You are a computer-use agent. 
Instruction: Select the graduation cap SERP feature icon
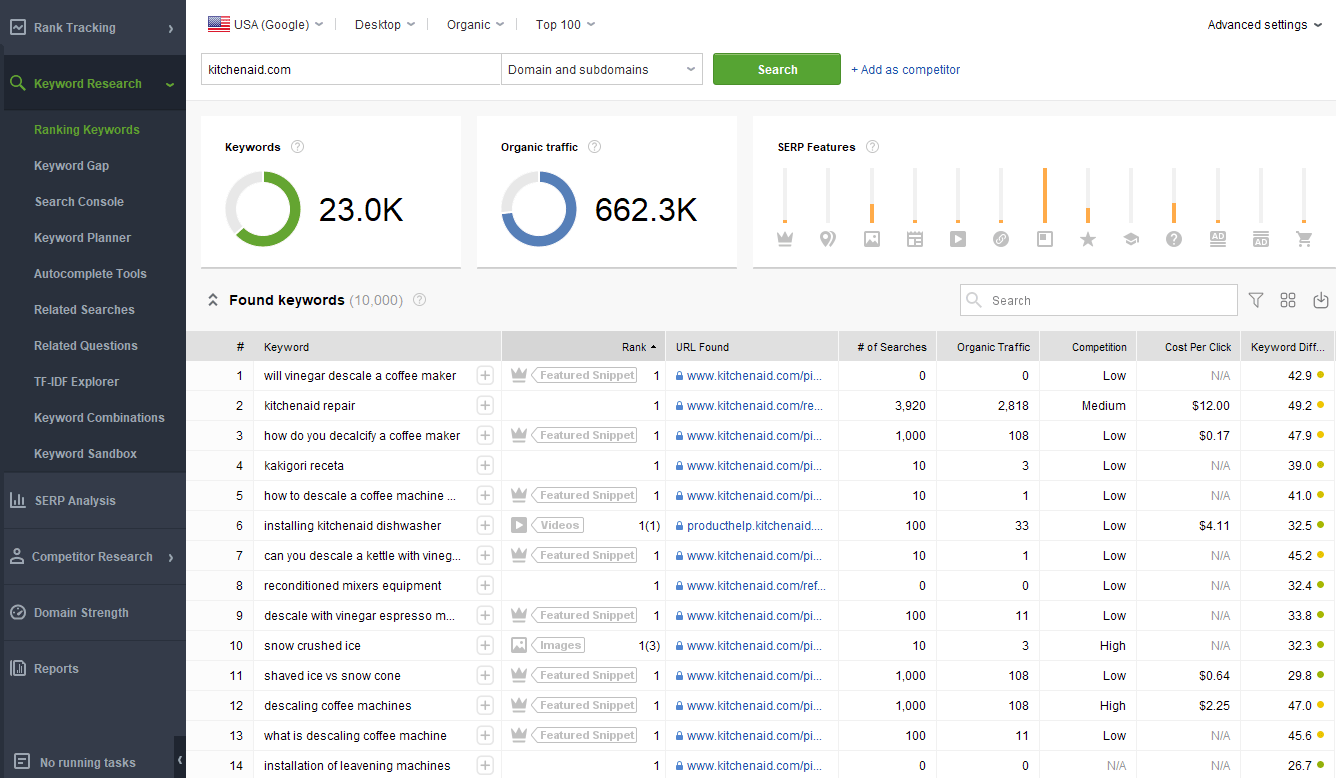(1131, 239)
